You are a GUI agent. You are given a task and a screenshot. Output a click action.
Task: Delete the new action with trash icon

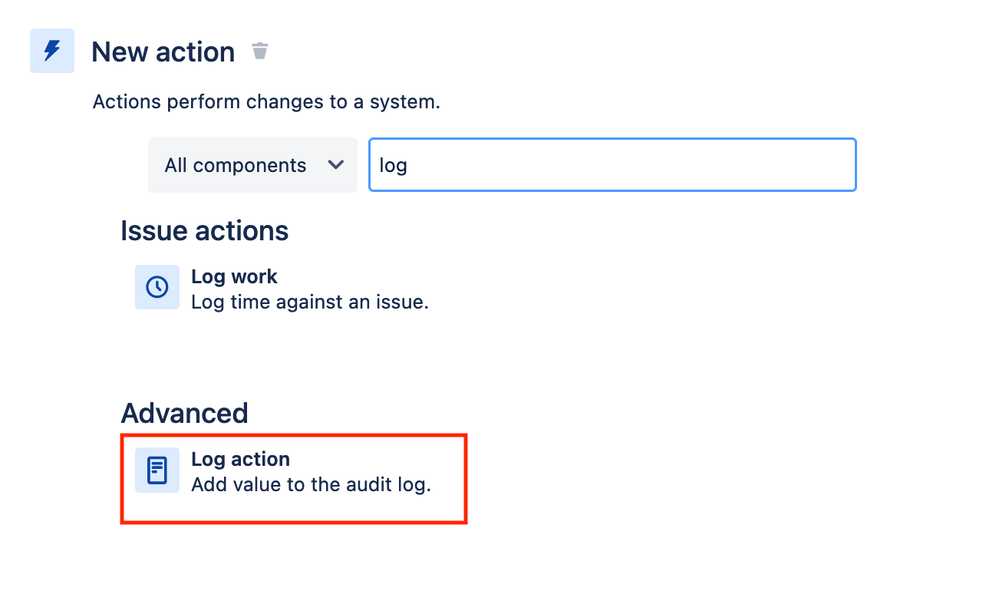tap(259, 50)
